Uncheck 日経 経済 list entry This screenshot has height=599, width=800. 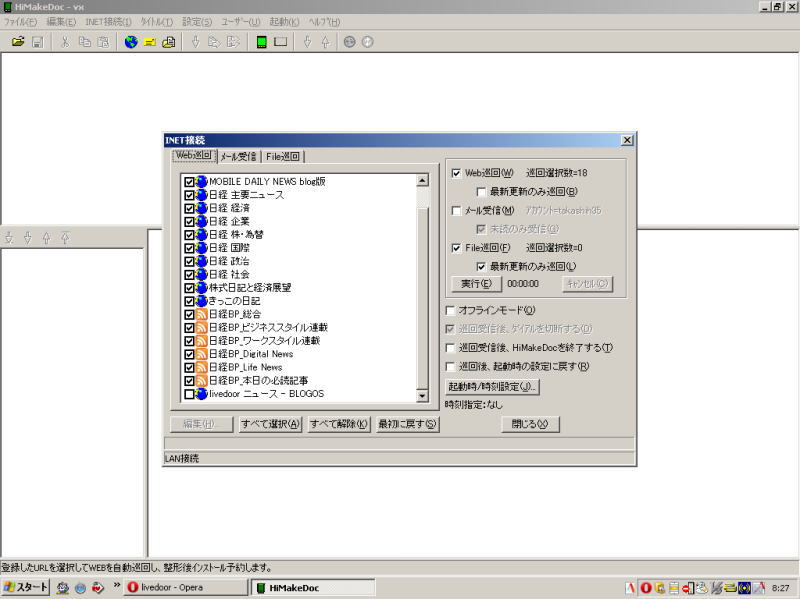coord(189,208)
